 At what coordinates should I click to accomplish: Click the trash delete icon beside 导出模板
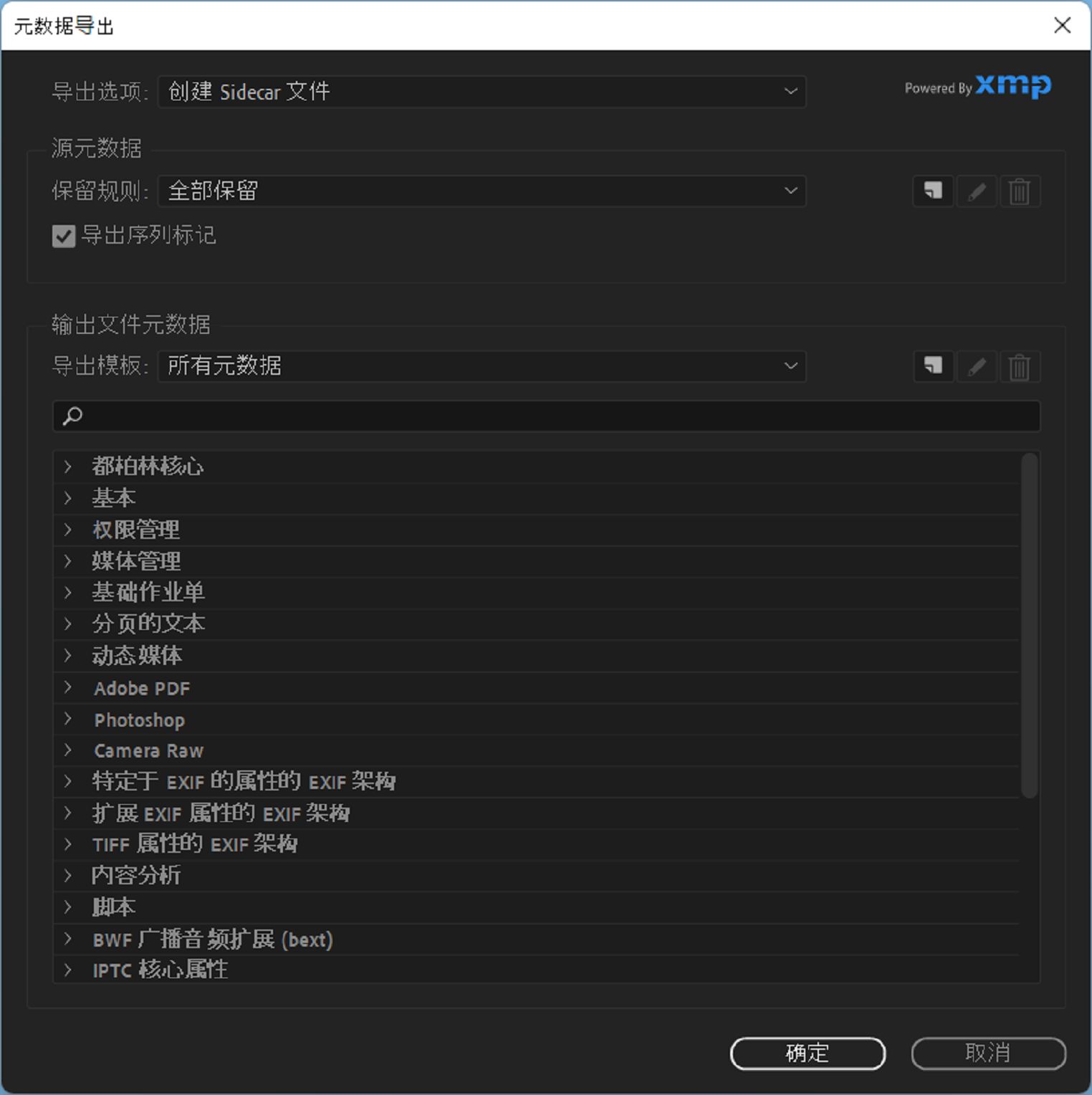click(x=1020, y=366)
